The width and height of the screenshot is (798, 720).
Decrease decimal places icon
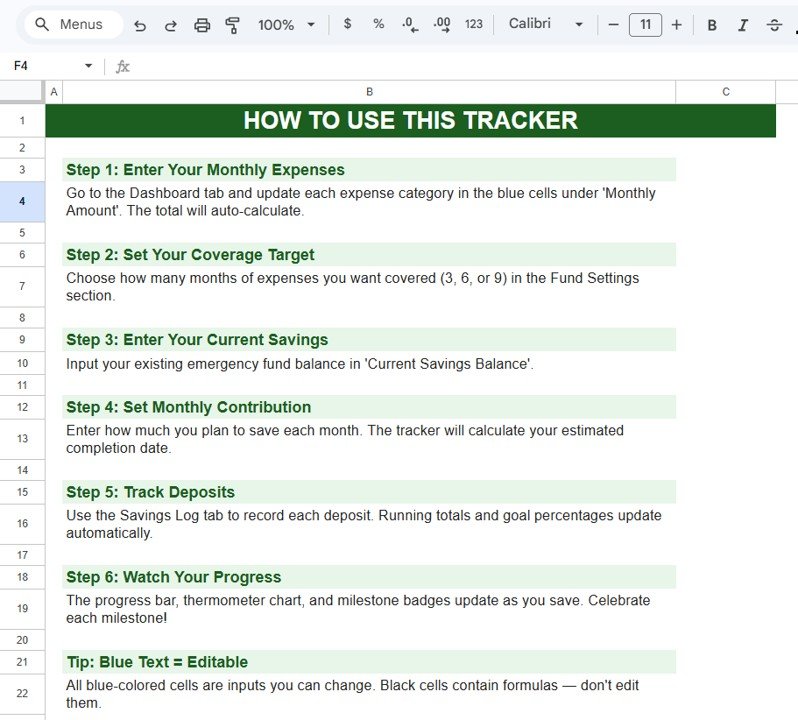(x=410, y=24)
